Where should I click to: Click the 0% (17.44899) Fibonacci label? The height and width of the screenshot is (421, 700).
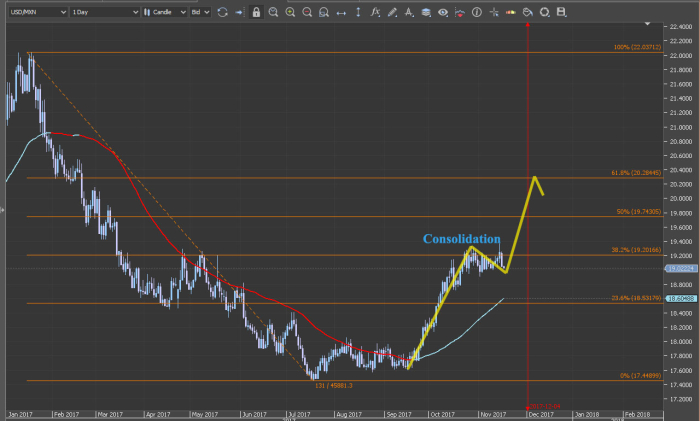coord(641,375)
